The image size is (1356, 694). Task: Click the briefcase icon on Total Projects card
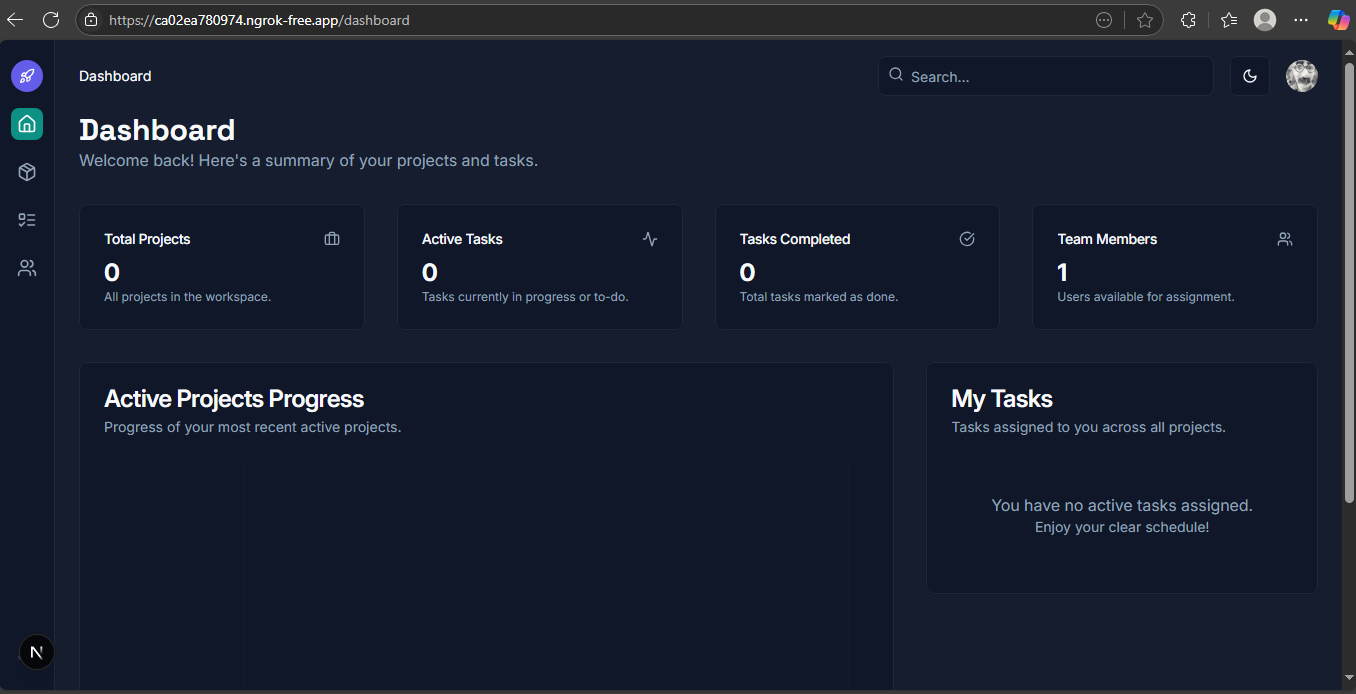(332, 239)
